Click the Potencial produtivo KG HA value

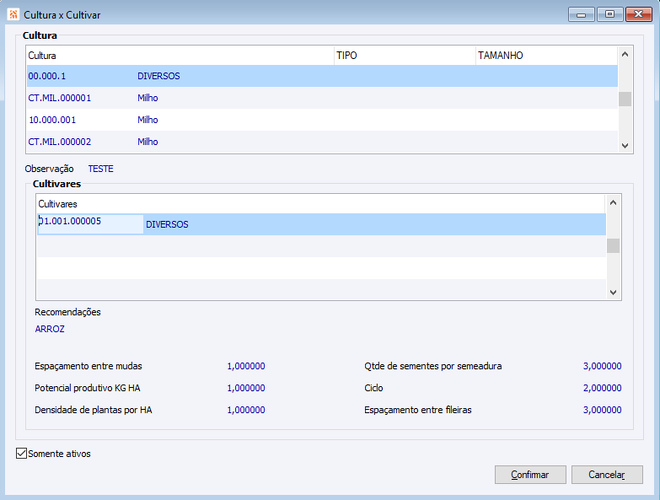tap(246, 388)
